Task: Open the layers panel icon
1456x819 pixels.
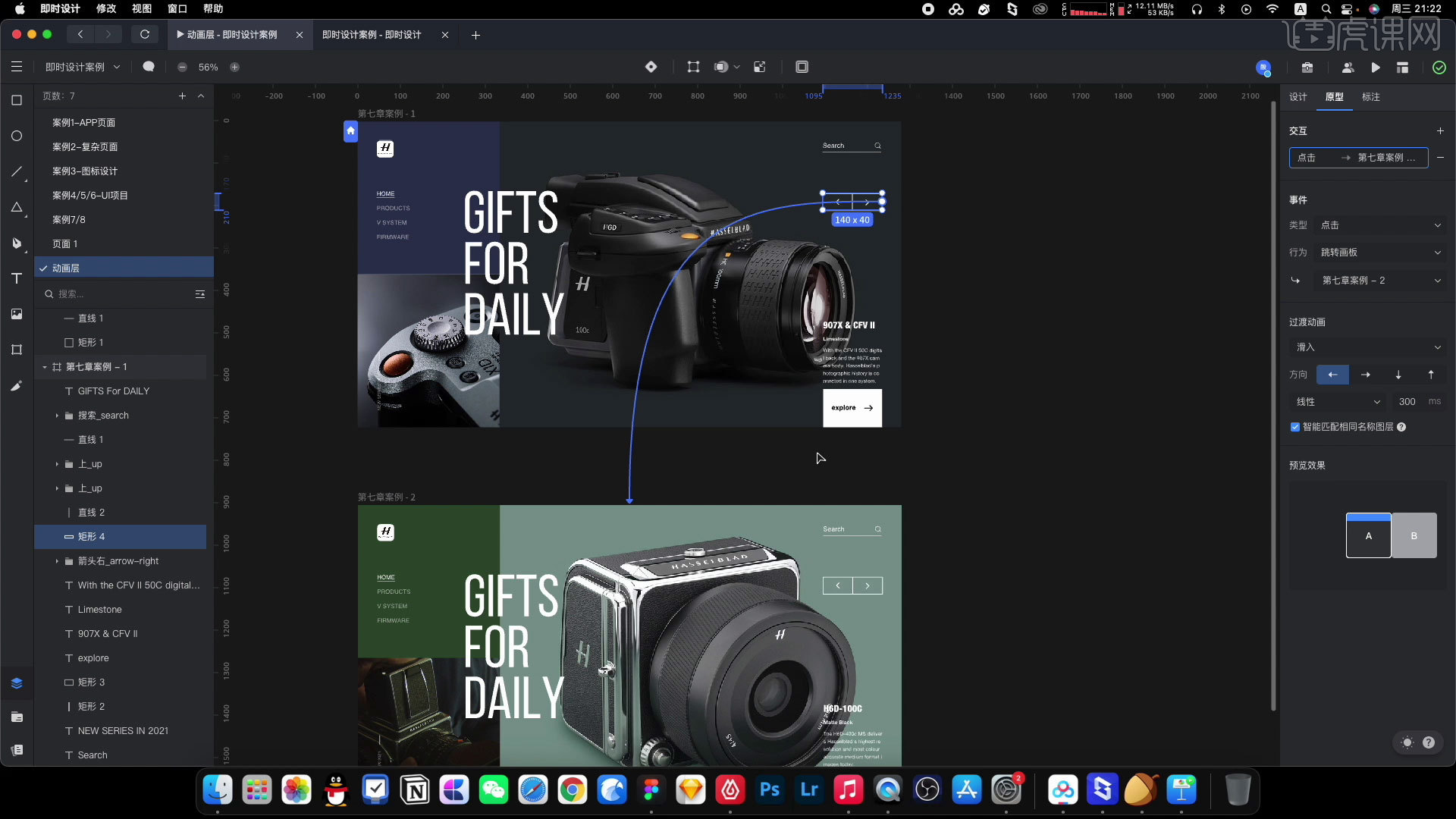Action: click(17, 683)
